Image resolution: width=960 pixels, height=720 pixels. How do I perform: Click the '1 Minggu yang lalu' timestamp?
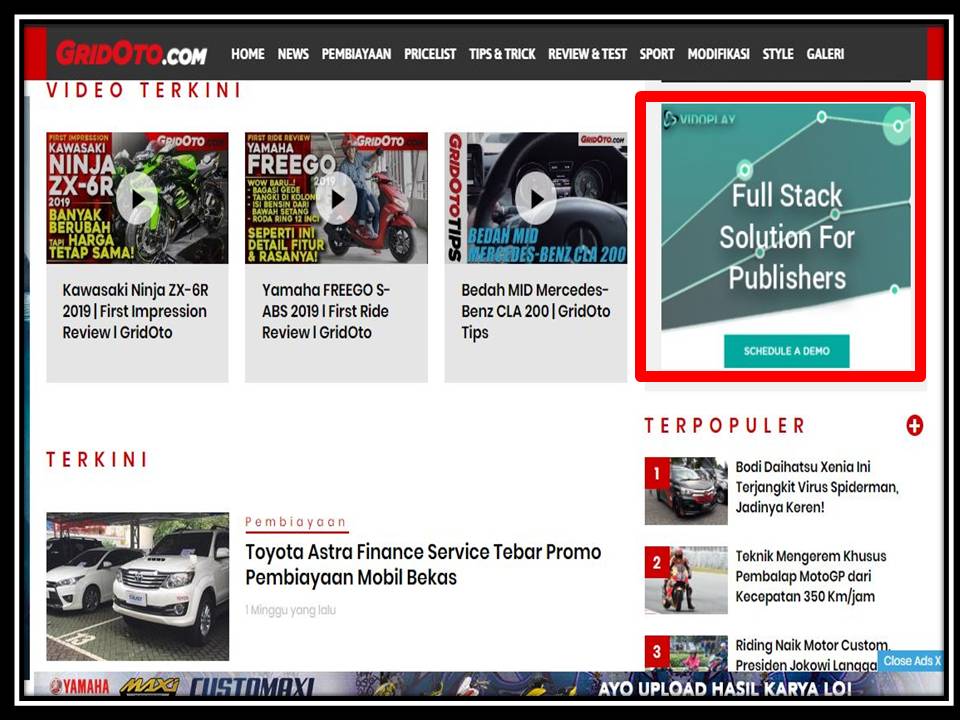pos(291,610)
